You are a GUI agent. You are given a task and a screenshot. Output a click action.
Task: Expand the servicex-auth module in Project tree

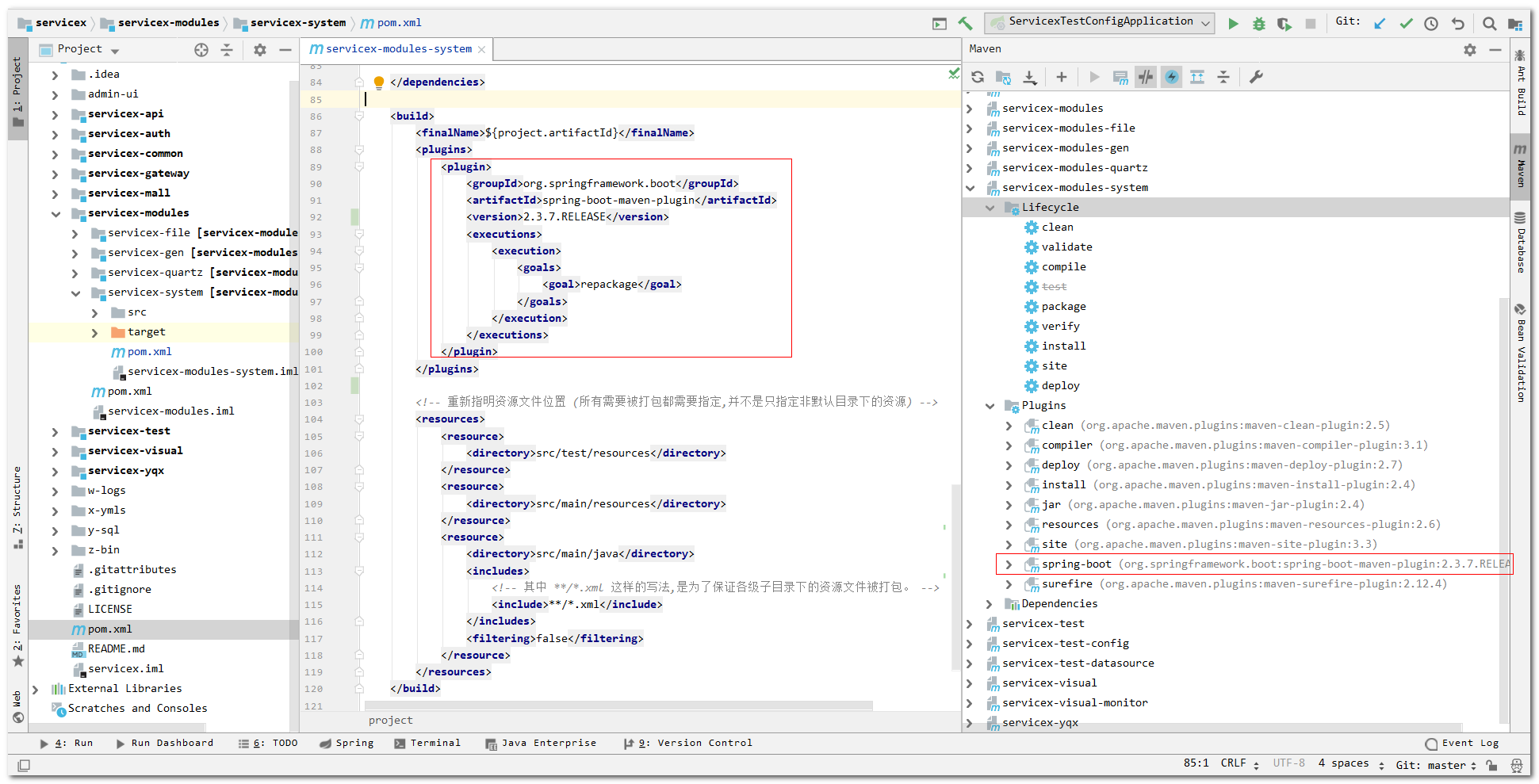(56, 134)
